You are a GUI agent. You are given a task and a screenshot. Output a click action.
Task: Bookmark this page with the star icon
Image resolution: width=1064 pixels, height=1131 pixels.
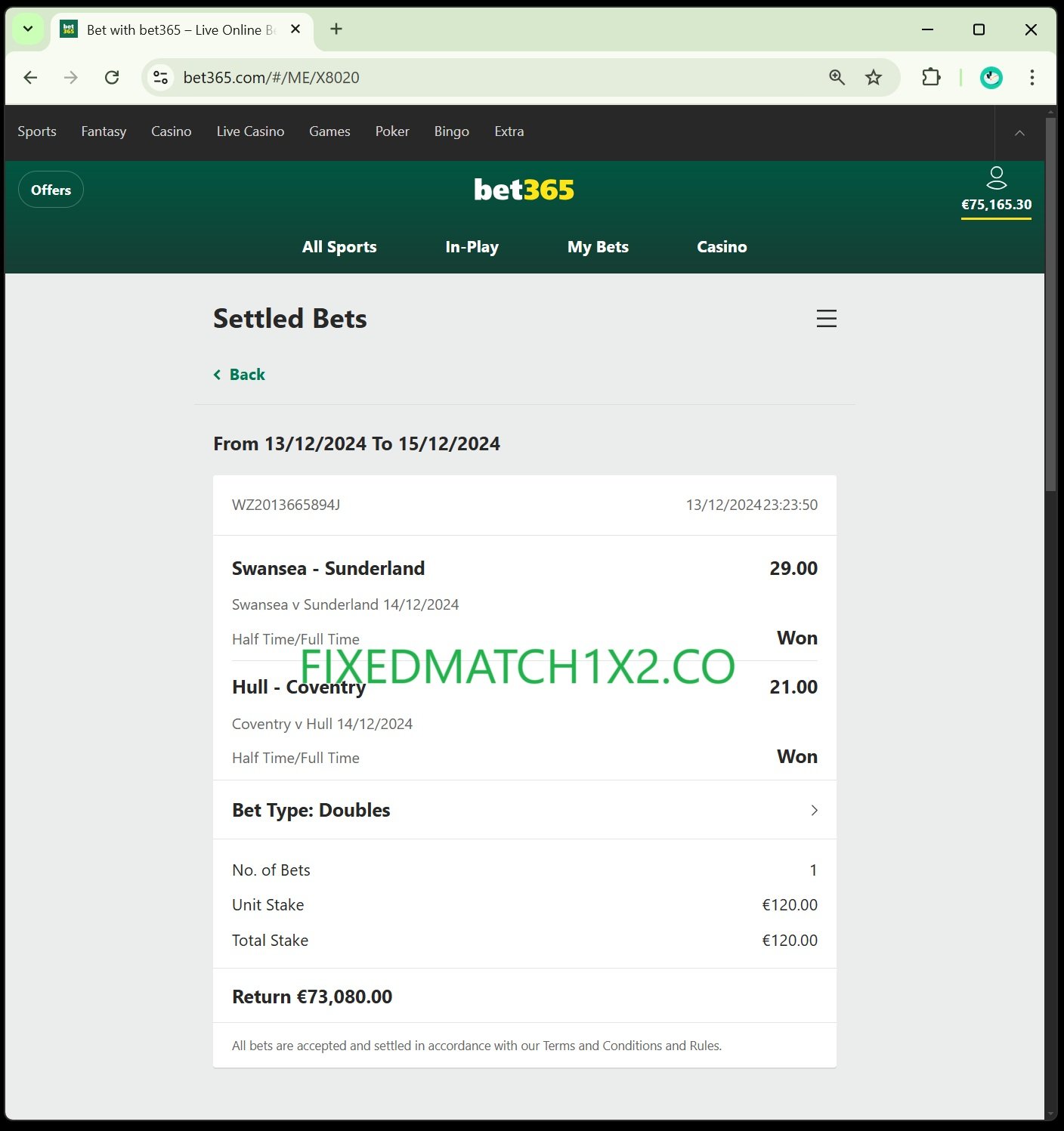coord(874,77)
